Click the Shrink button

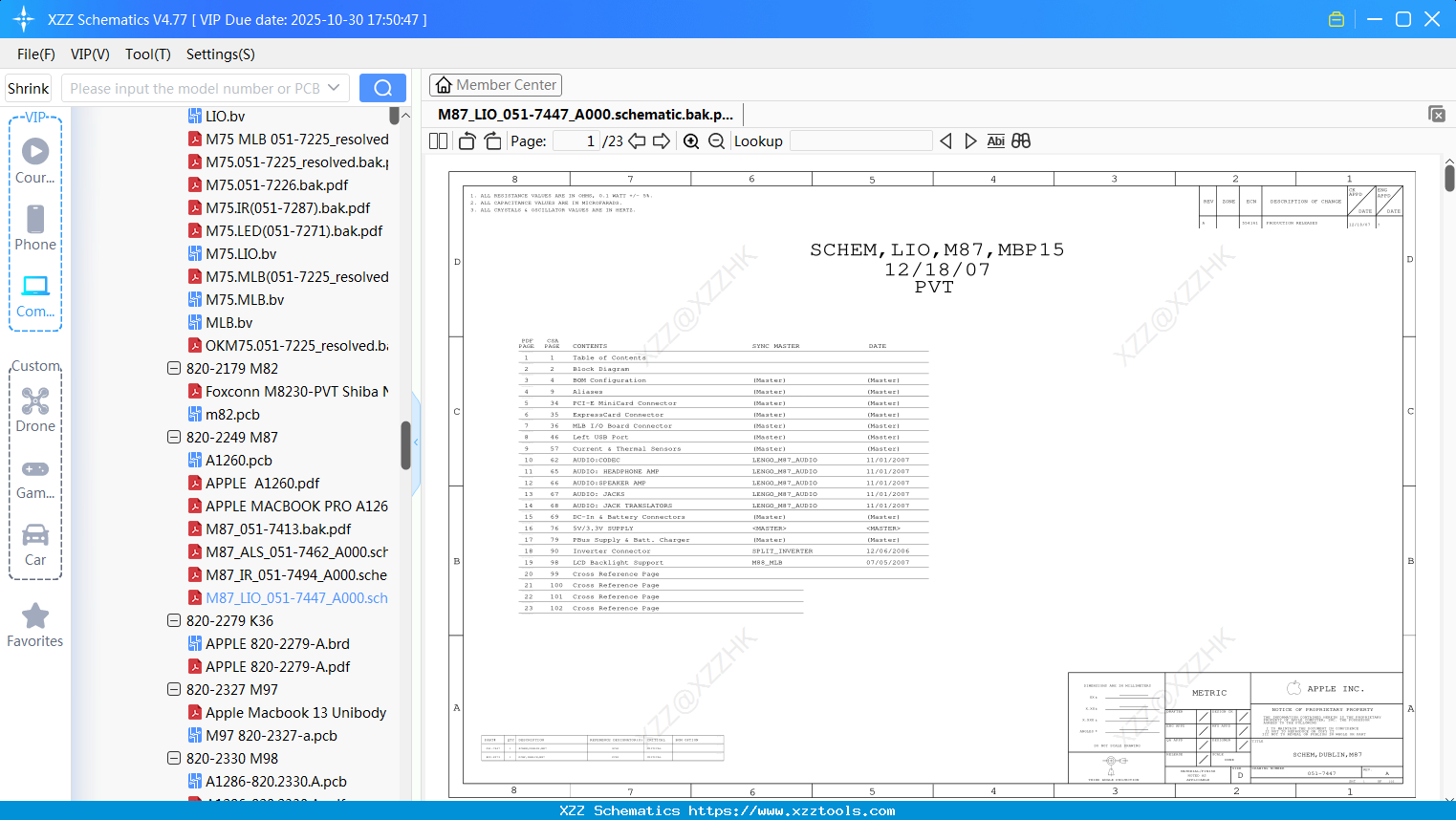tap(29, 88)
